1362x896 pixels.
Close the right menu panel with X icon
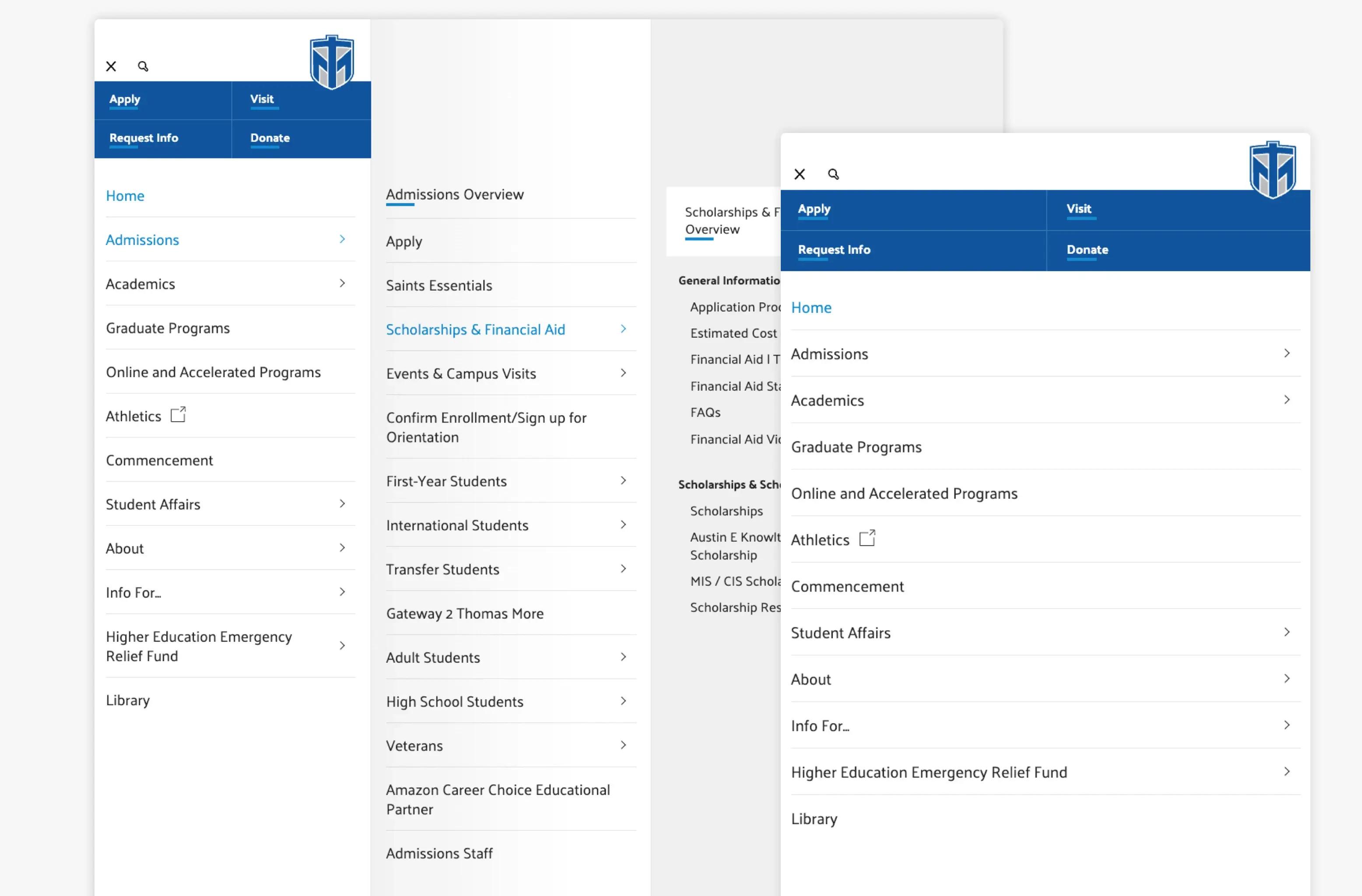pyautogui.click(x=800, y=174)
